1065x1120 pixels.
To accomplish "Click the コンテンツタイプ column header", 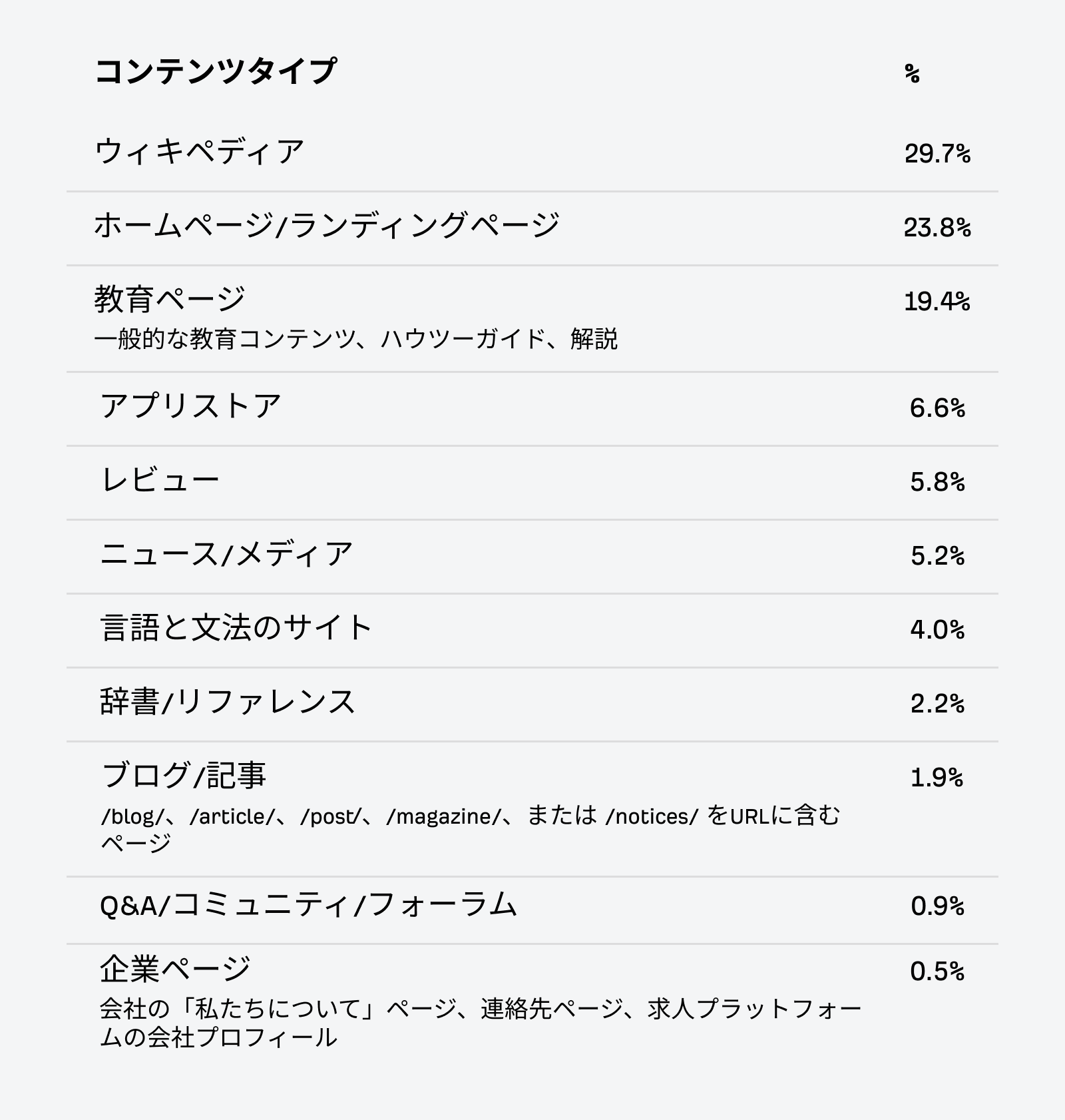I will (216, 71).
